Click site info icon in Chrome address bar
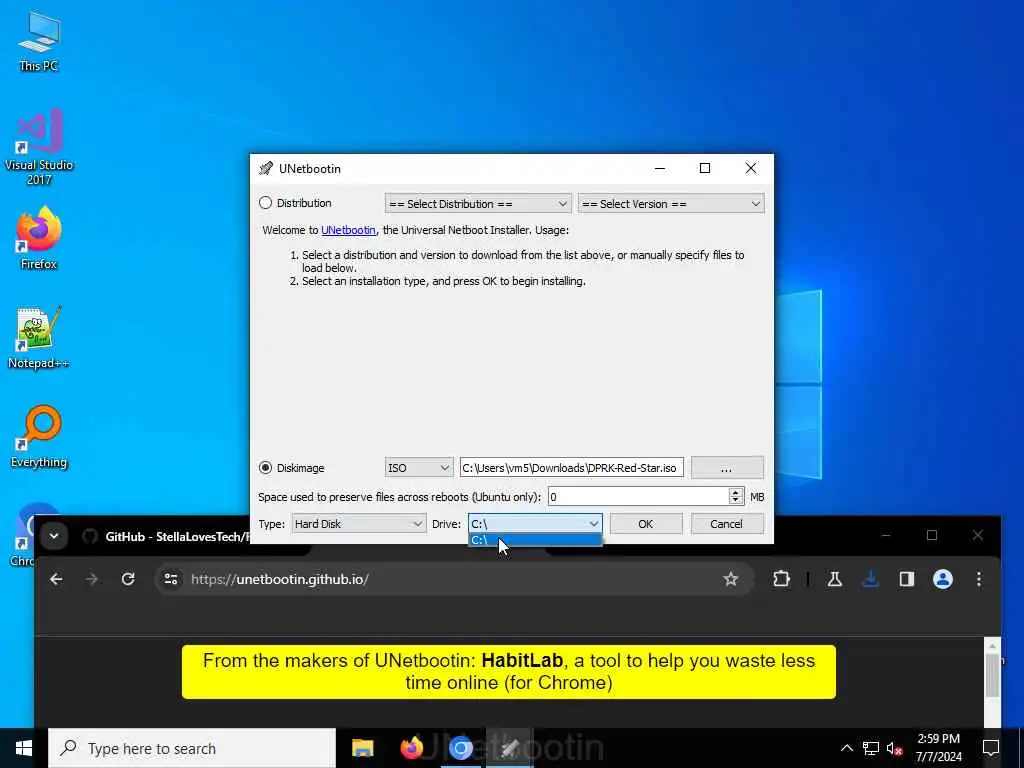This screenshot has width=1024, height=768. click(x=171, y=579)
